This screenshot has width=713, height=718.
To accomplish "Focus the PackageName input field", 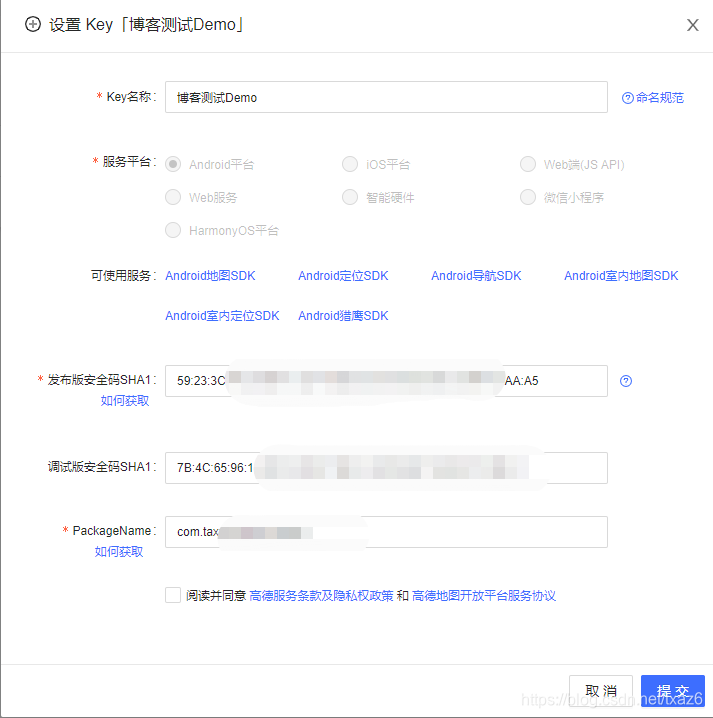I will point(386,532).
